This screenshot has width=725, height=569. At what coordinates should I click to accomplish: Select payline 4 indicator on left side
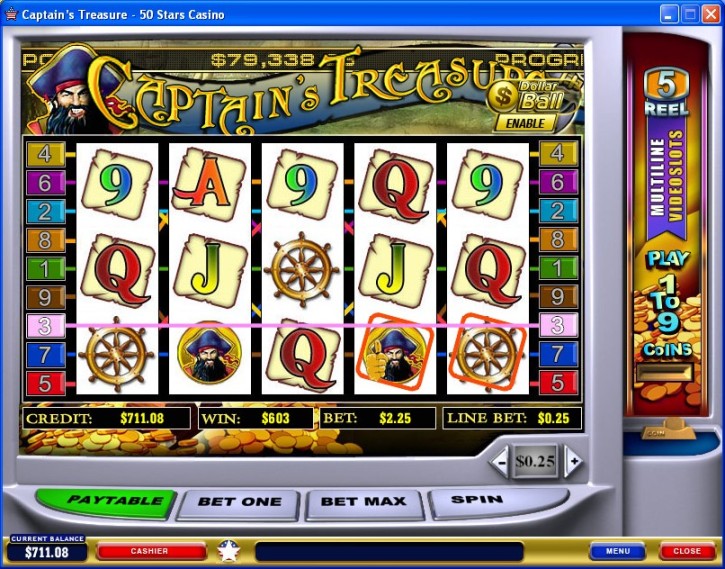(45, 154)
